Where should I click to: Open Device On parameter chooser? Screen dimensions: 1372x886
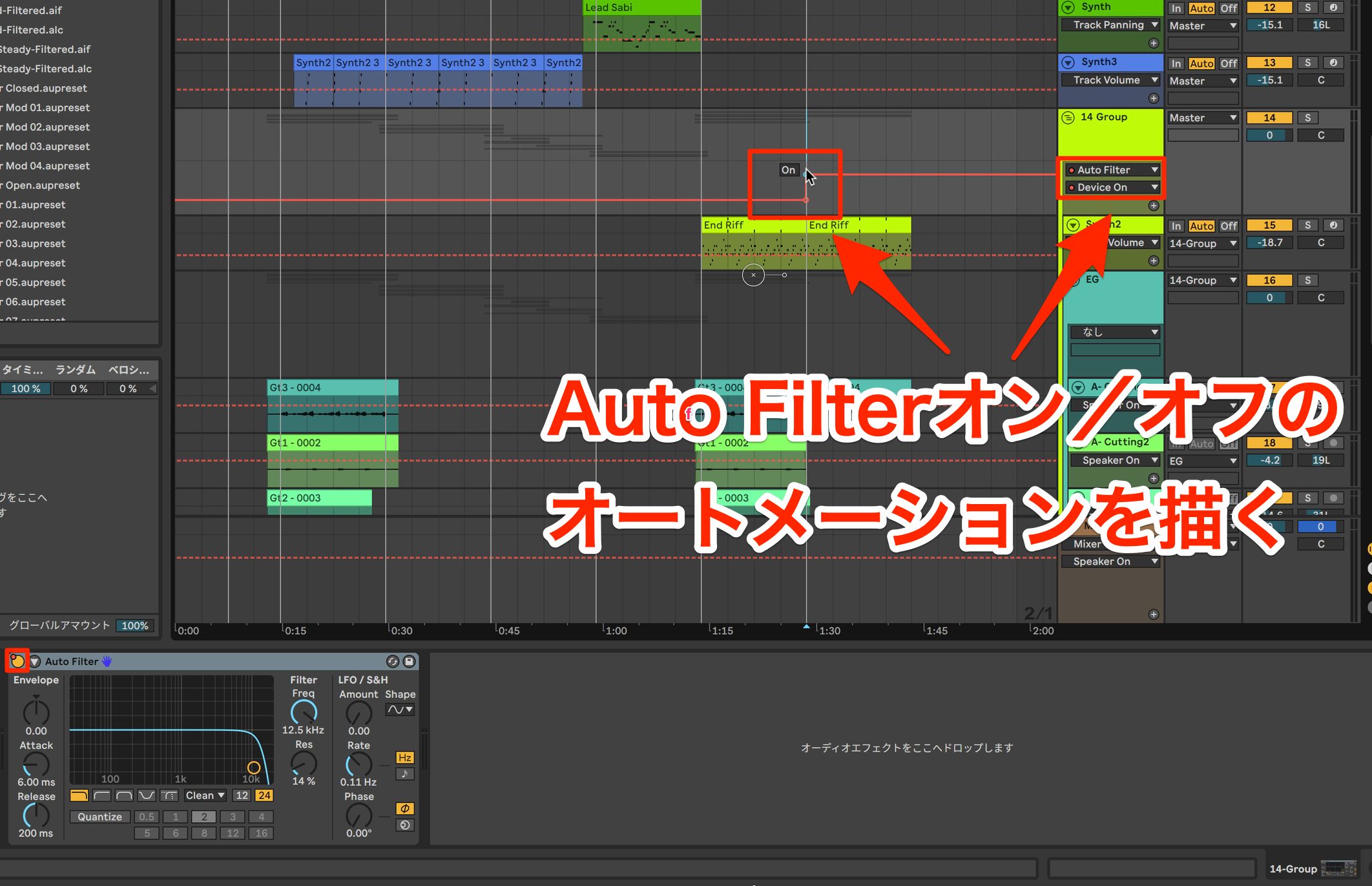click(x=1112, y=187)
